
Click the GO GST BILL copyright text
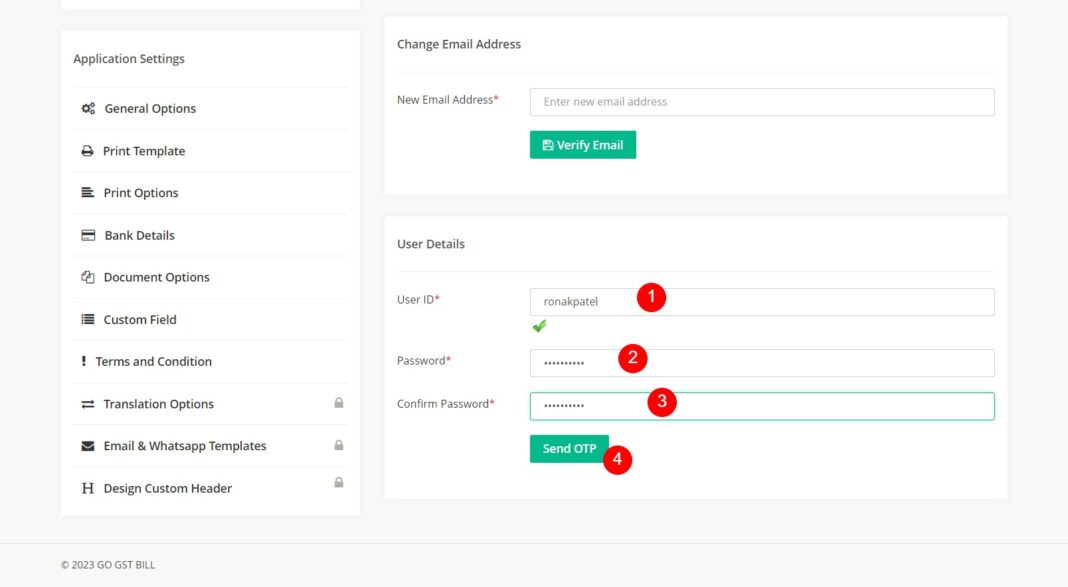[107, 564]
